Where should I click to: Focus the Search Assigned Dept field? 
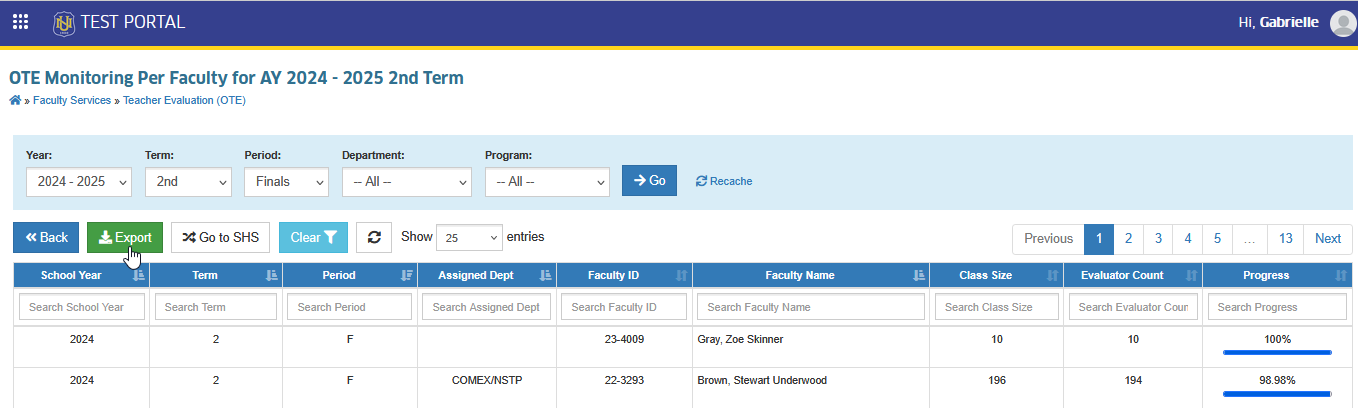[x=486, y=307]
